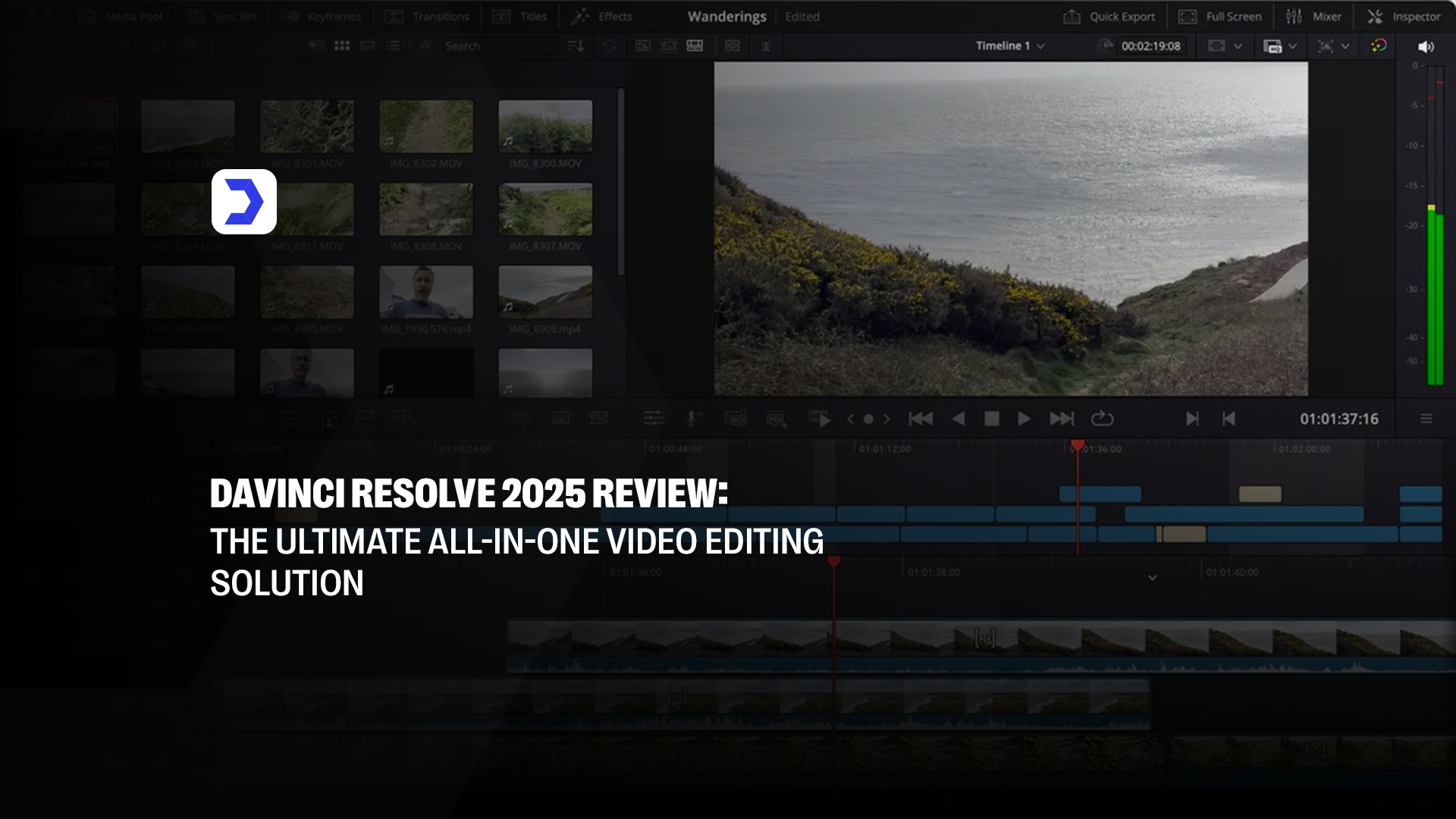Jump to first frame with skip-back button

(x=921, y=419)
